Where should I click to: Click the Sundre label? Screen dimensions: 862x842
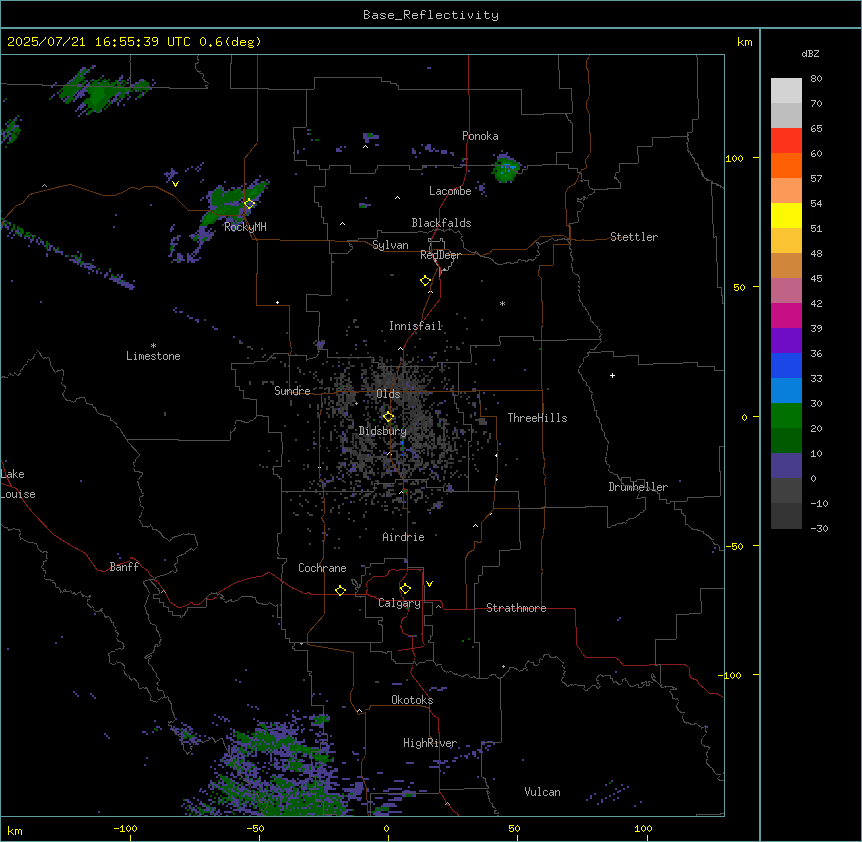coord(292,391)
